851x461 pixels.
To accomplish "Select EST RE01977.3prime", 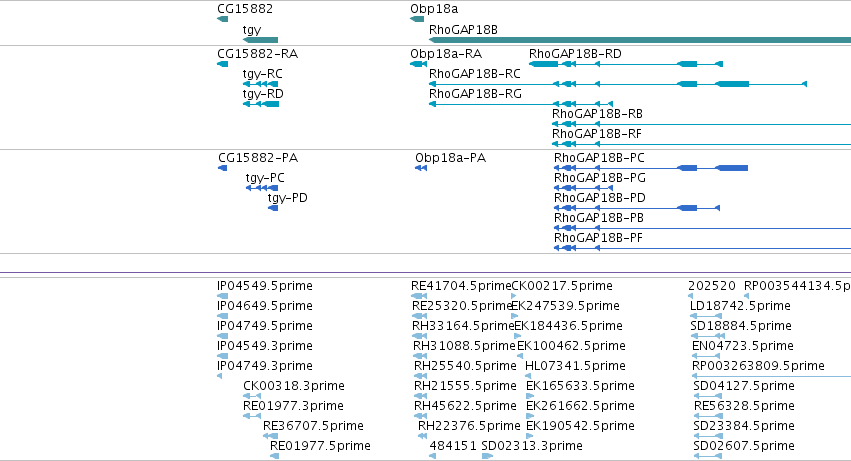I will [293, 407].
